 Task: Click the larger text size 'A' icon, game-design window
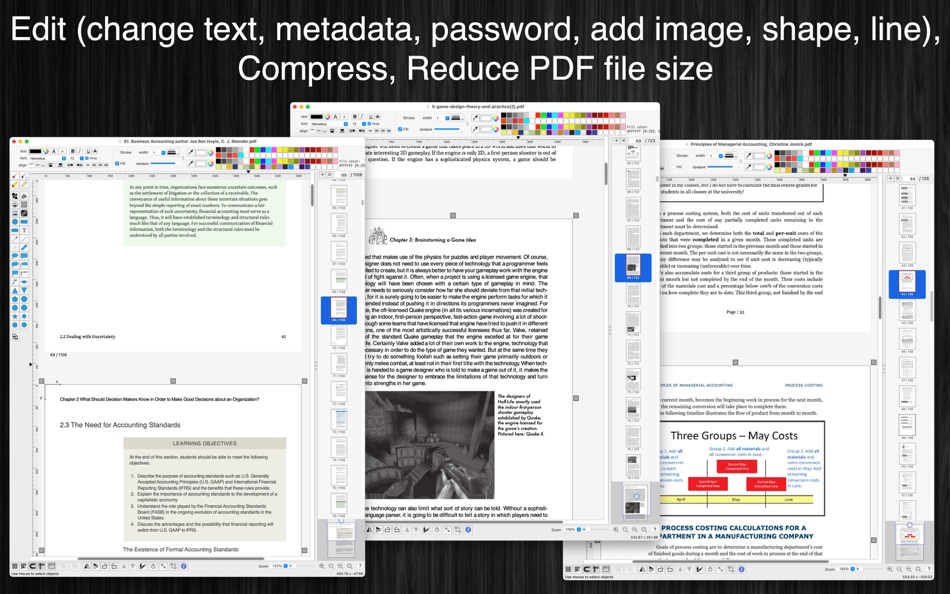point(335,116)
